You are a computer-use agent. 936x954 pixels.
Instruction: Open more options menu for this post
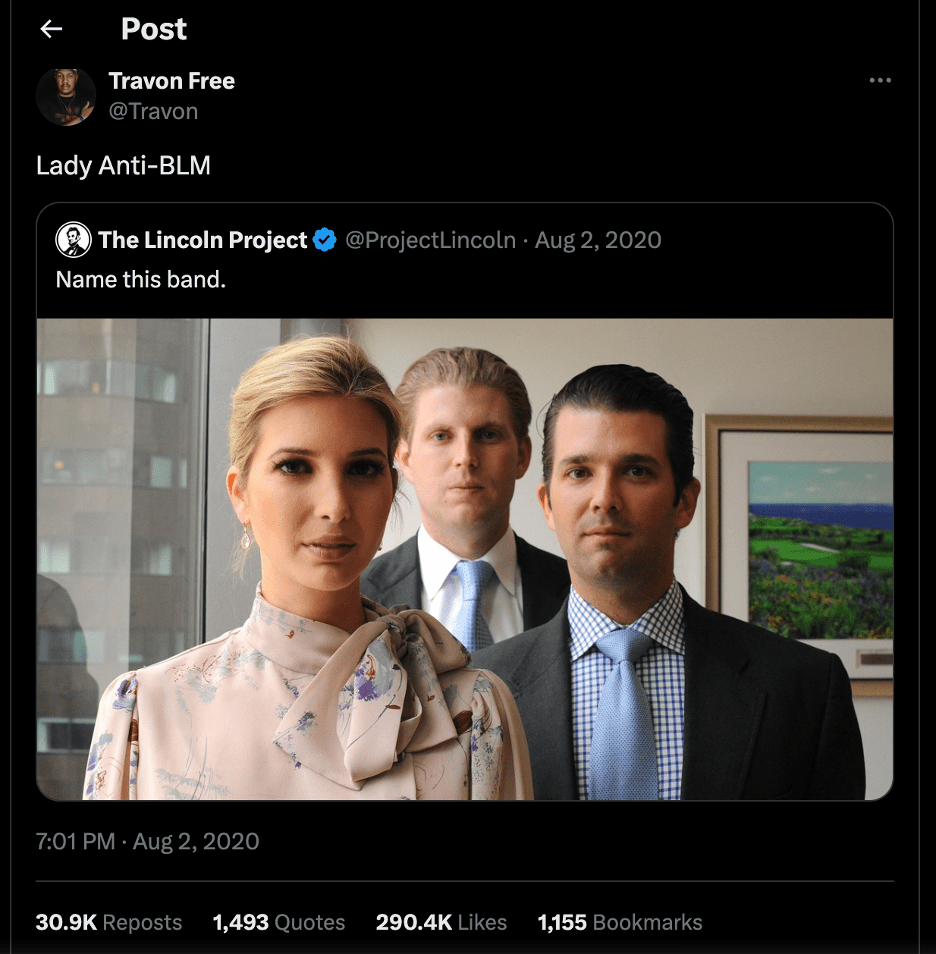[x=880, y=80]
